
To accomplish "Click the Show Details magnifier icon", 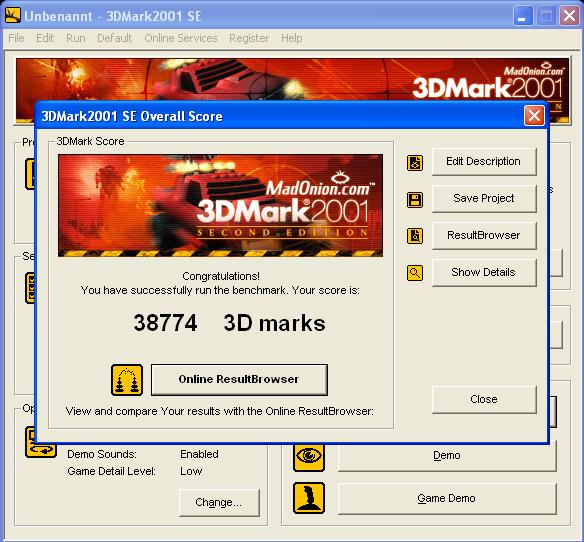I will 415,273.
